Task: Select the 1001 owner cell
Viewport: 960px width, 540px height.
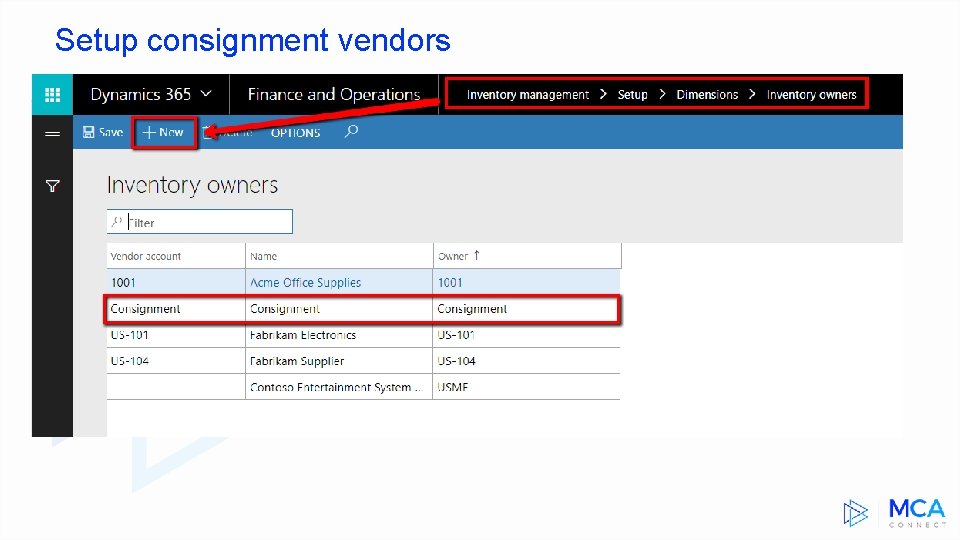Action: pos(527,282)
